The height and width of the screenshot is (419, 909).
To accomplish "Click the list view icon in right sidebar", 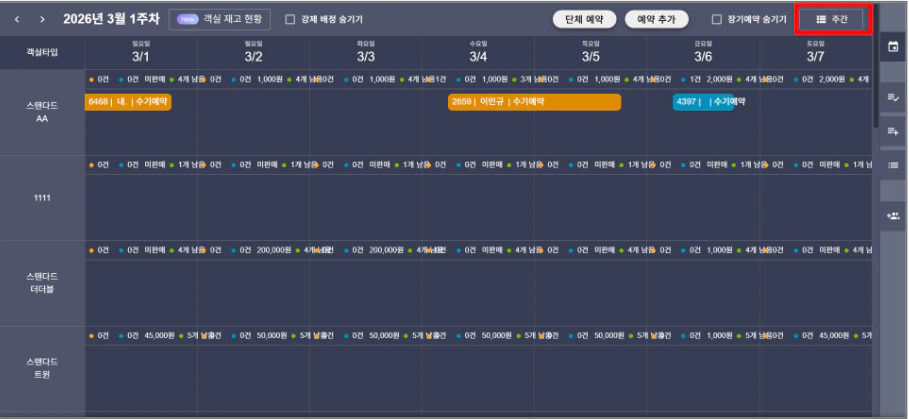I will tap(893, 165).
